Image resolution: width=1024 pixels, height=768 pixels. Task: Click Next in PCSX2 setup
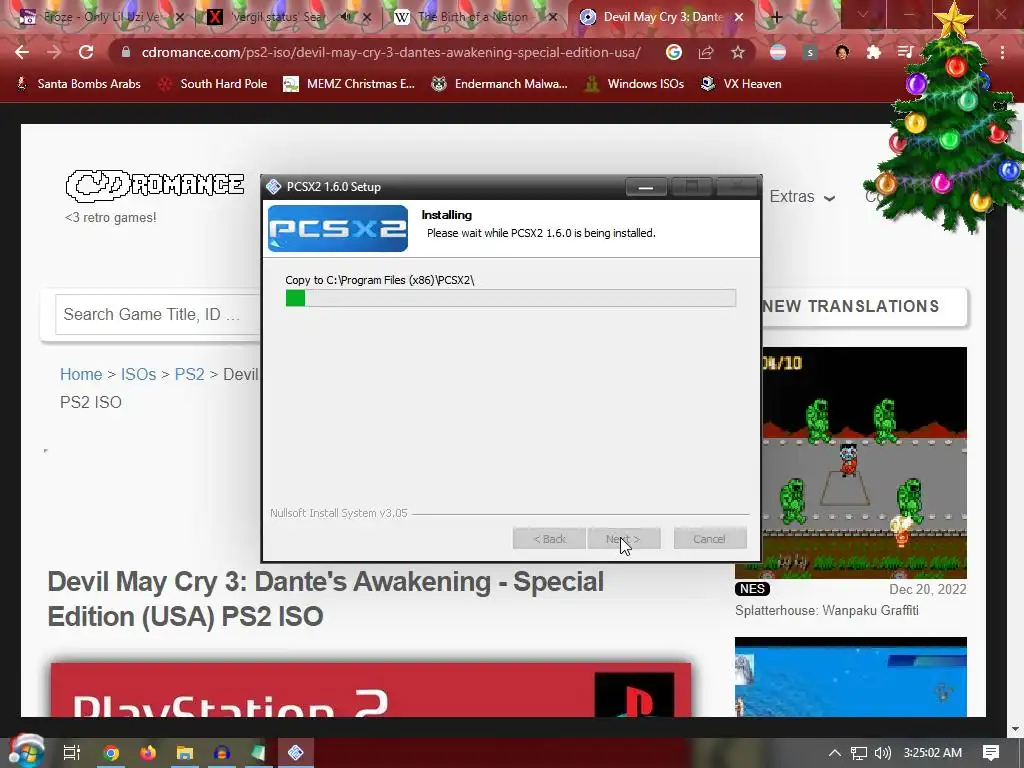tap(624, 539)
